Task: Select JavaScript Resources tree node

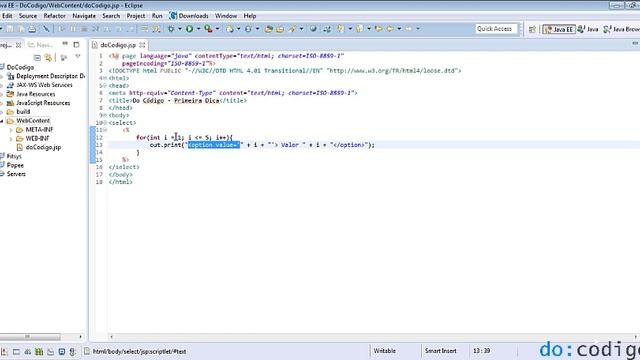Action: click(43, 103)
